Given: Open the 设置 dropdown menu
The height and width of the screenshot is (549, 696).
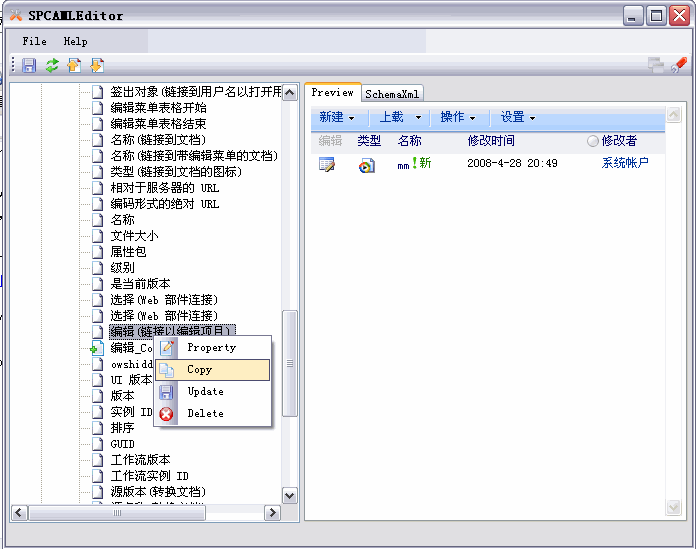Looking at the screenshot, I should 518,117.
